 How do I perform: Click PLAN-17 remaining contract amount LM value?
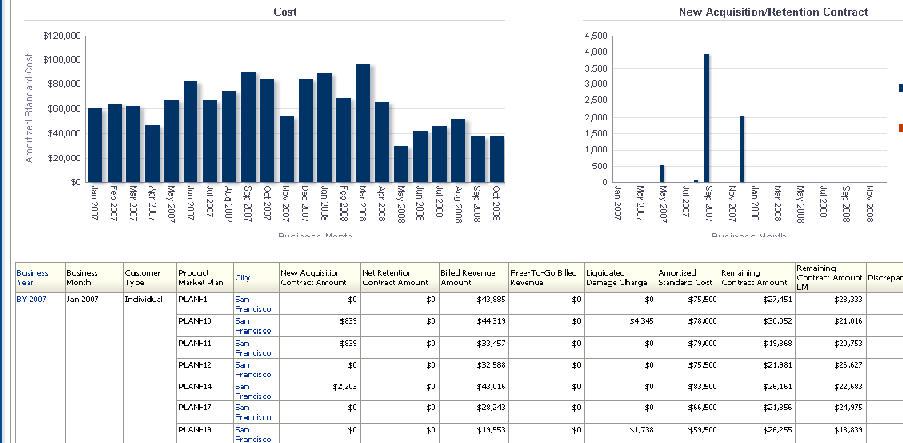(x=848, y=407)
